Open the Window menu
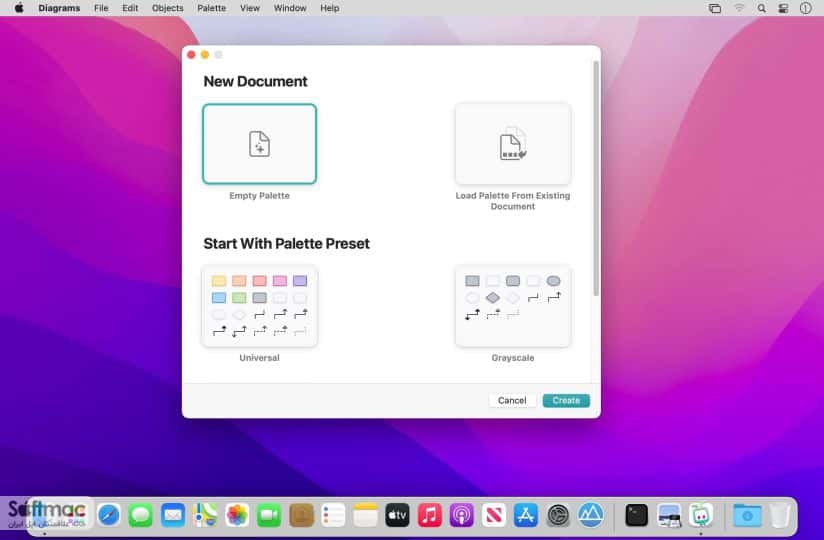 pos(290,8)
